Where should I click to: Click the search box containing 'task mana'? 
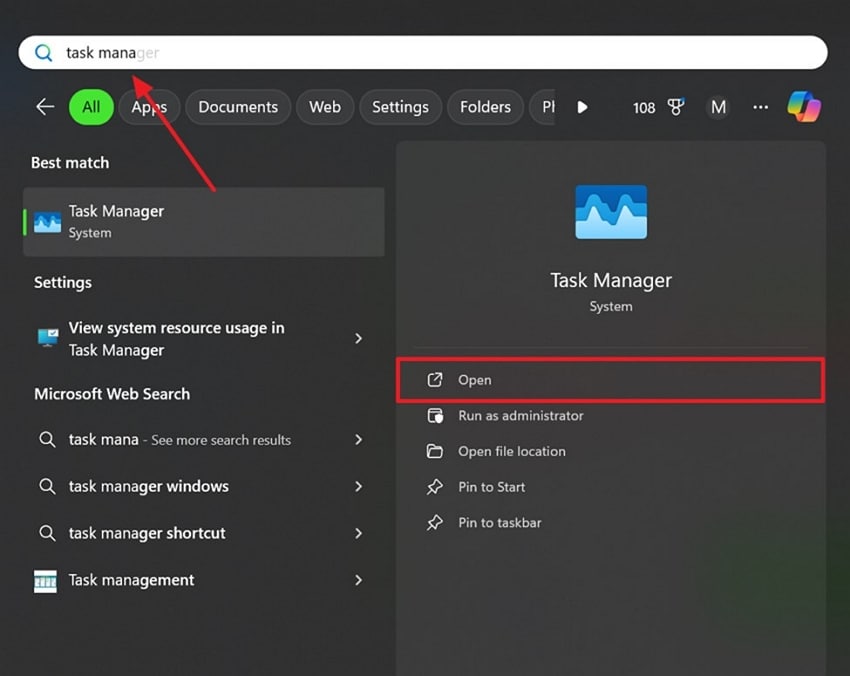pyautogui.click(x=423, y=53)
